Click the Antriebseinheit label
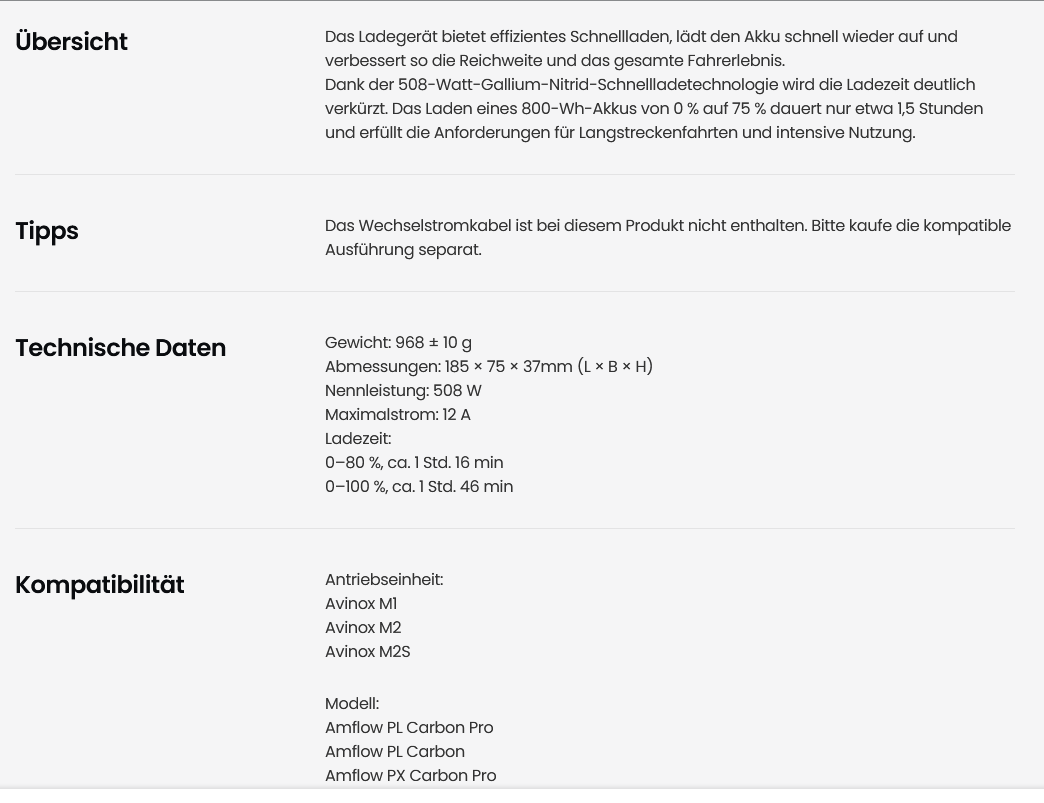The image size is (1044, 803). [384, 579]
